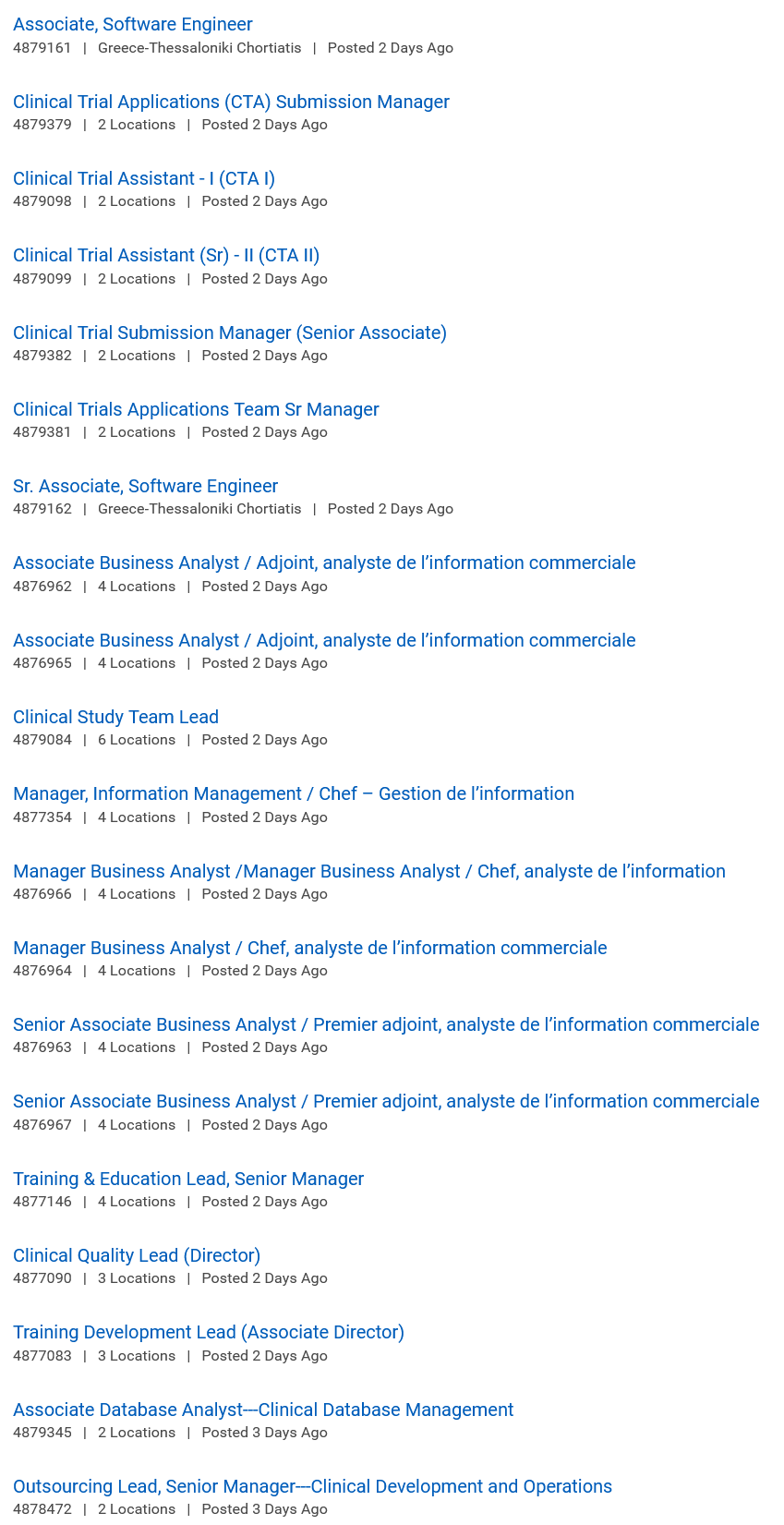
Task: Open Associate Business Analyst job numbered 4876965
Action: pyautogui.click(x=324, y=641)
